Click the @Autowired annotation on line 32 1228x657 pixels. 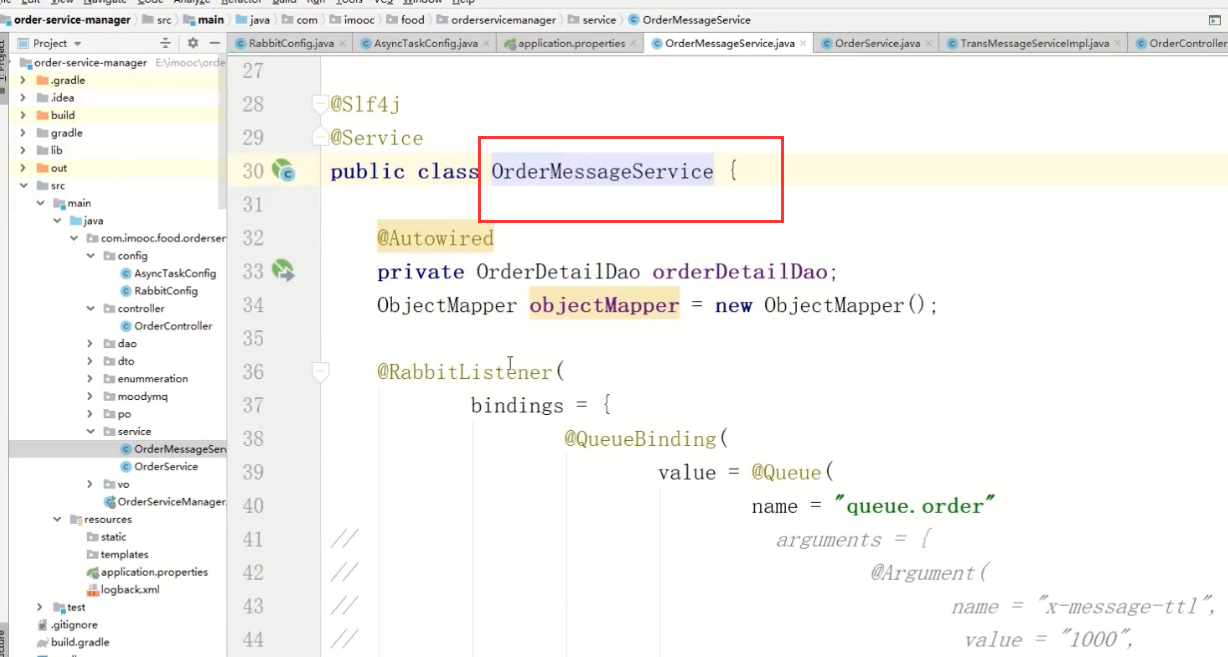435,238
